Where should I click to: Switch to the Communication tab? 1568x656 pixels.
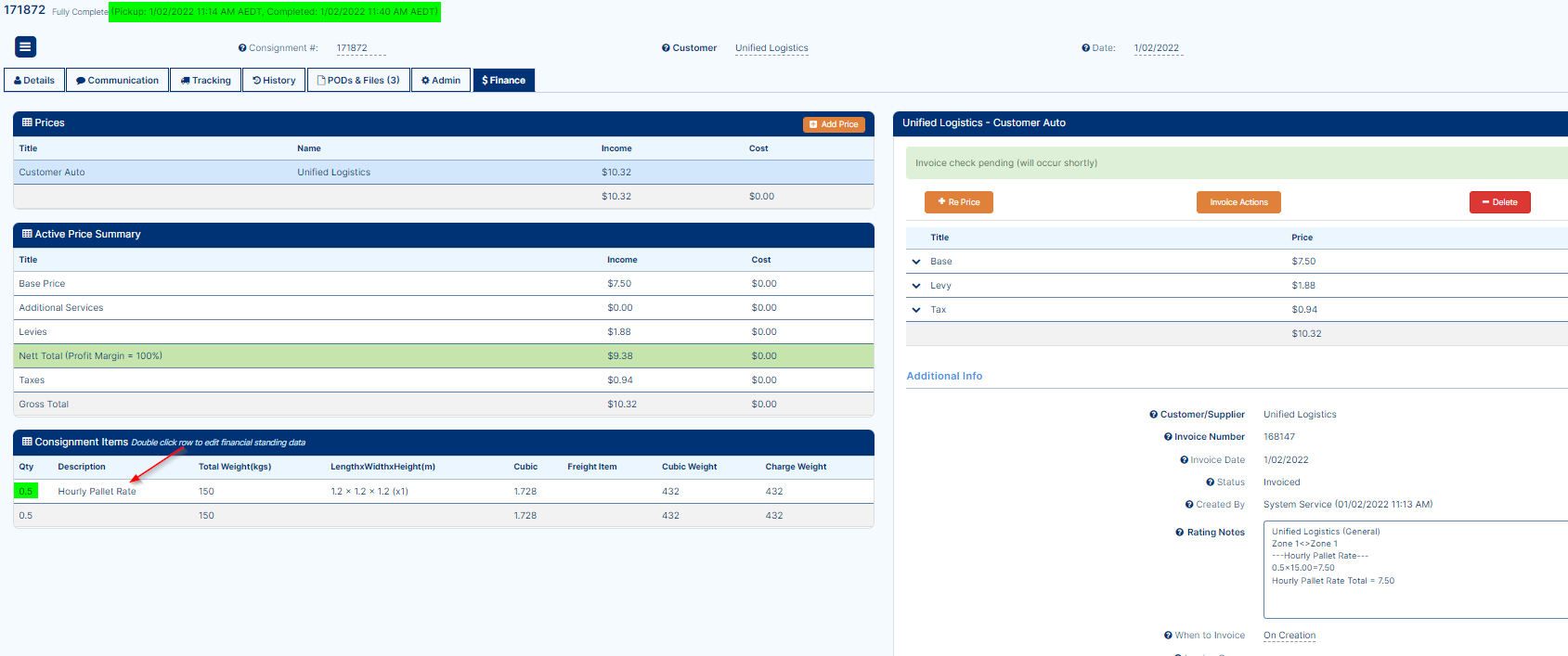117,81
